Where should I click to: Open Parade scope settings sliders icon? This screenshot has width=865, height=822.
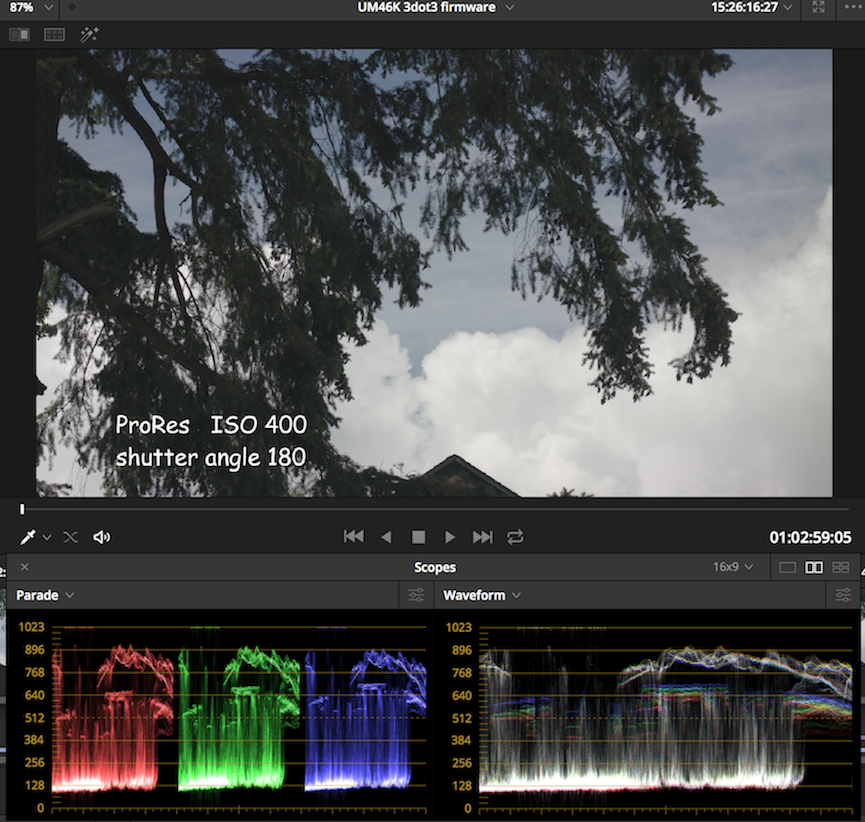417,595
